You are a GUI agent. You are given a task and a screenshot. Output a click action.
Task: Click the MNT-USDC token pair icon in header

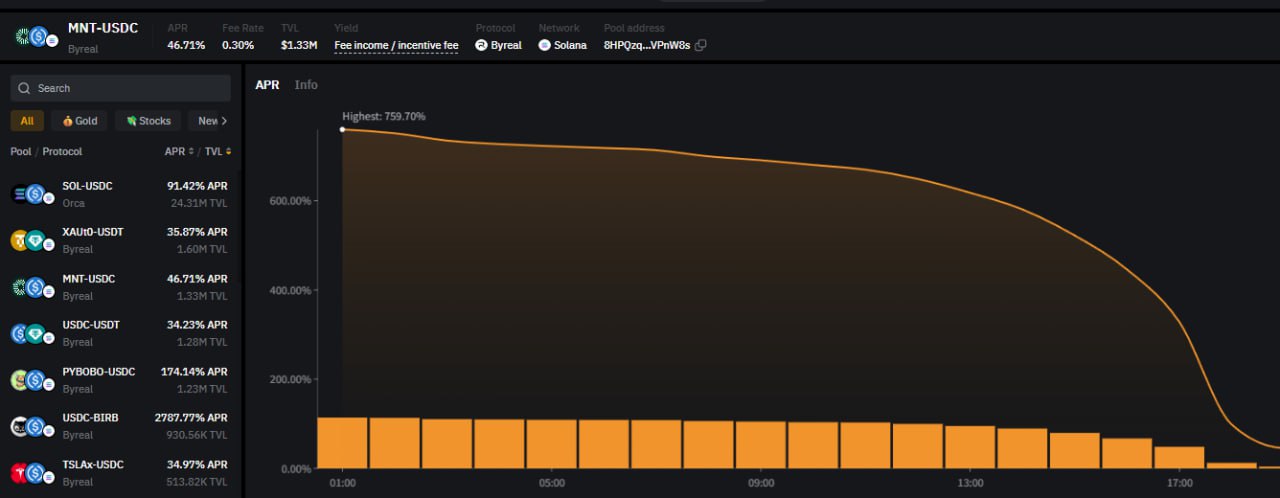tap(36, 37)
